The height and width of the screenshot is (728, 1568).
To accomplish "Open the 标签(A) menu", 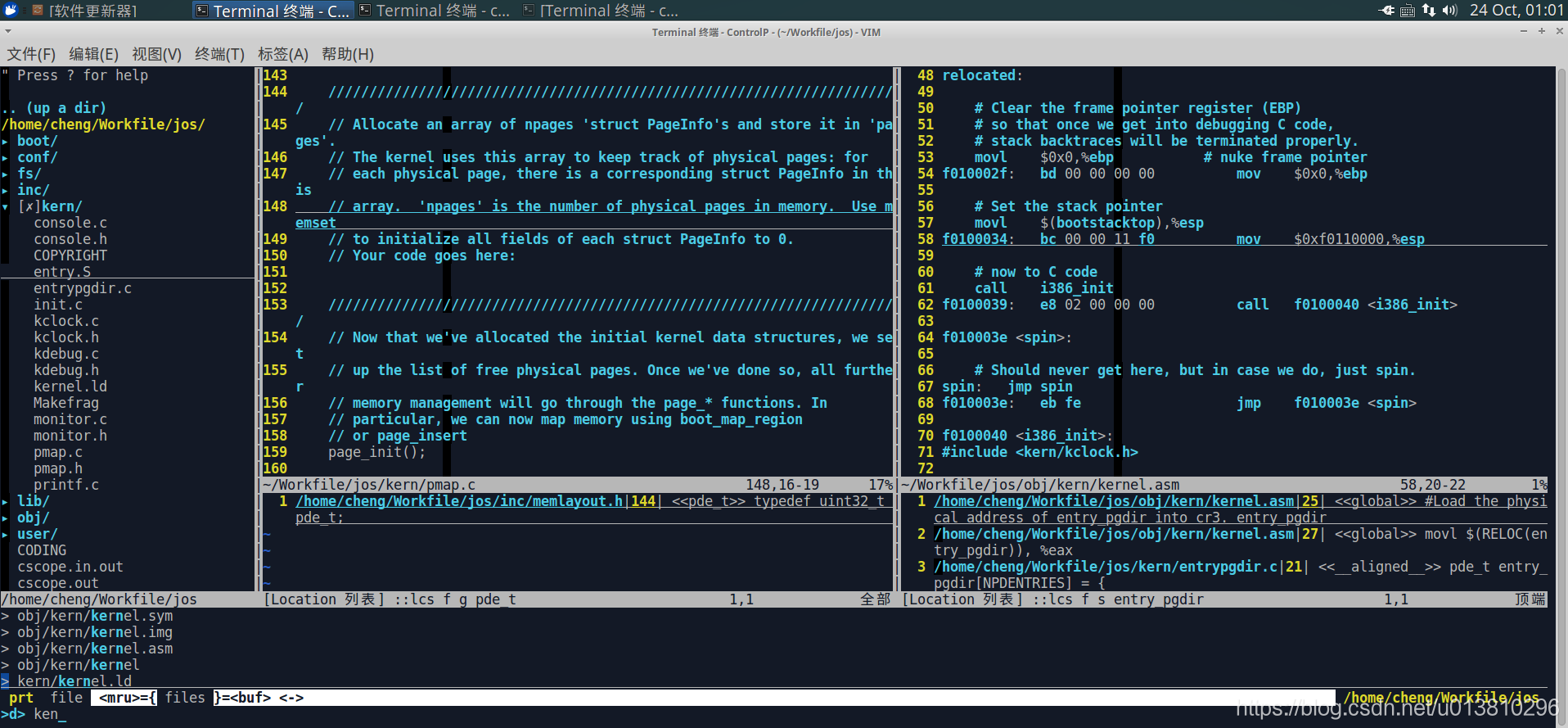I will pos(282,54).
